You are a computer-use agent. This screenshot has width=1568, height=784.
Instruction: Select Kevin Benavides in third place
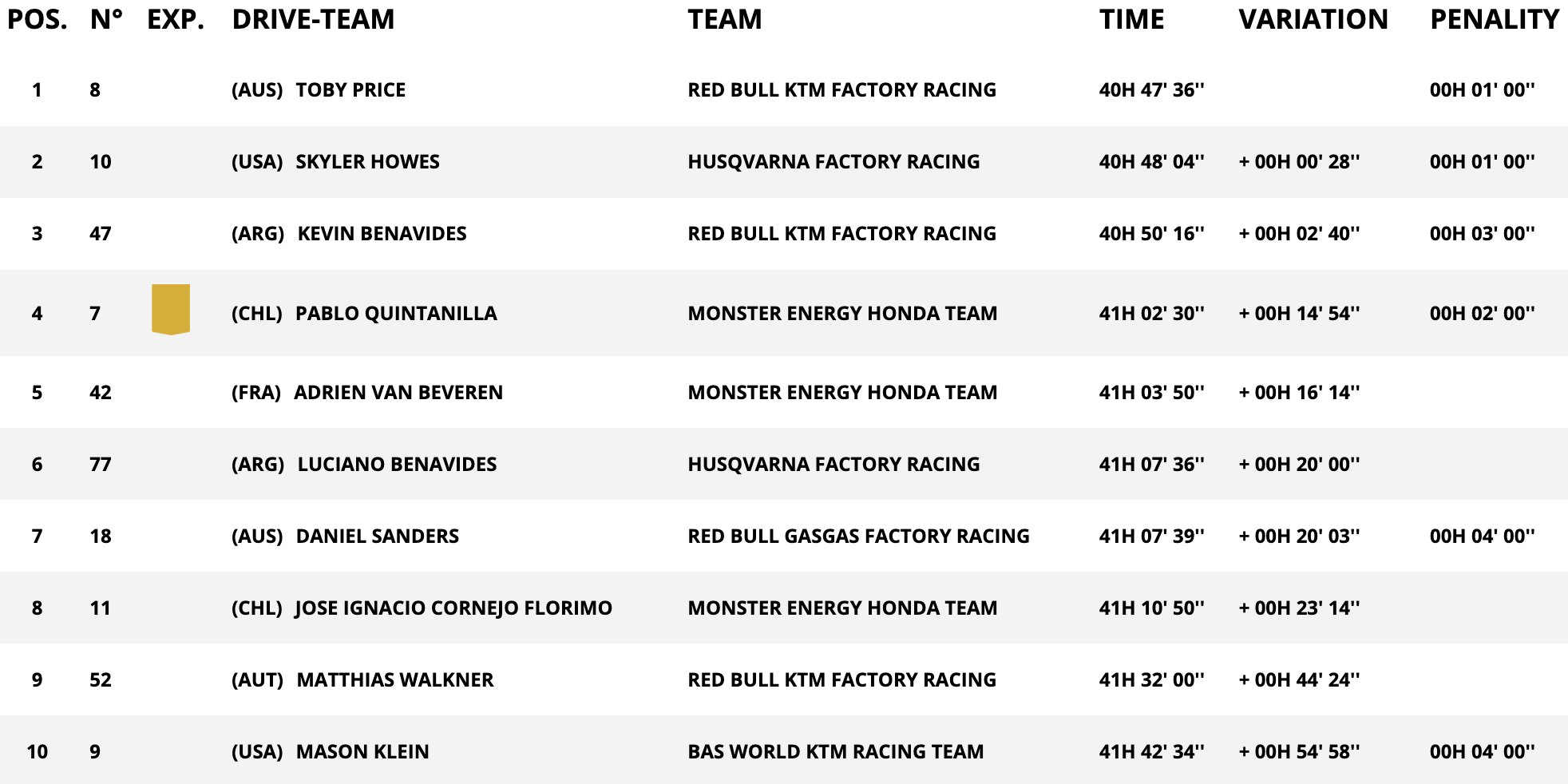click(x=382, y=234)
